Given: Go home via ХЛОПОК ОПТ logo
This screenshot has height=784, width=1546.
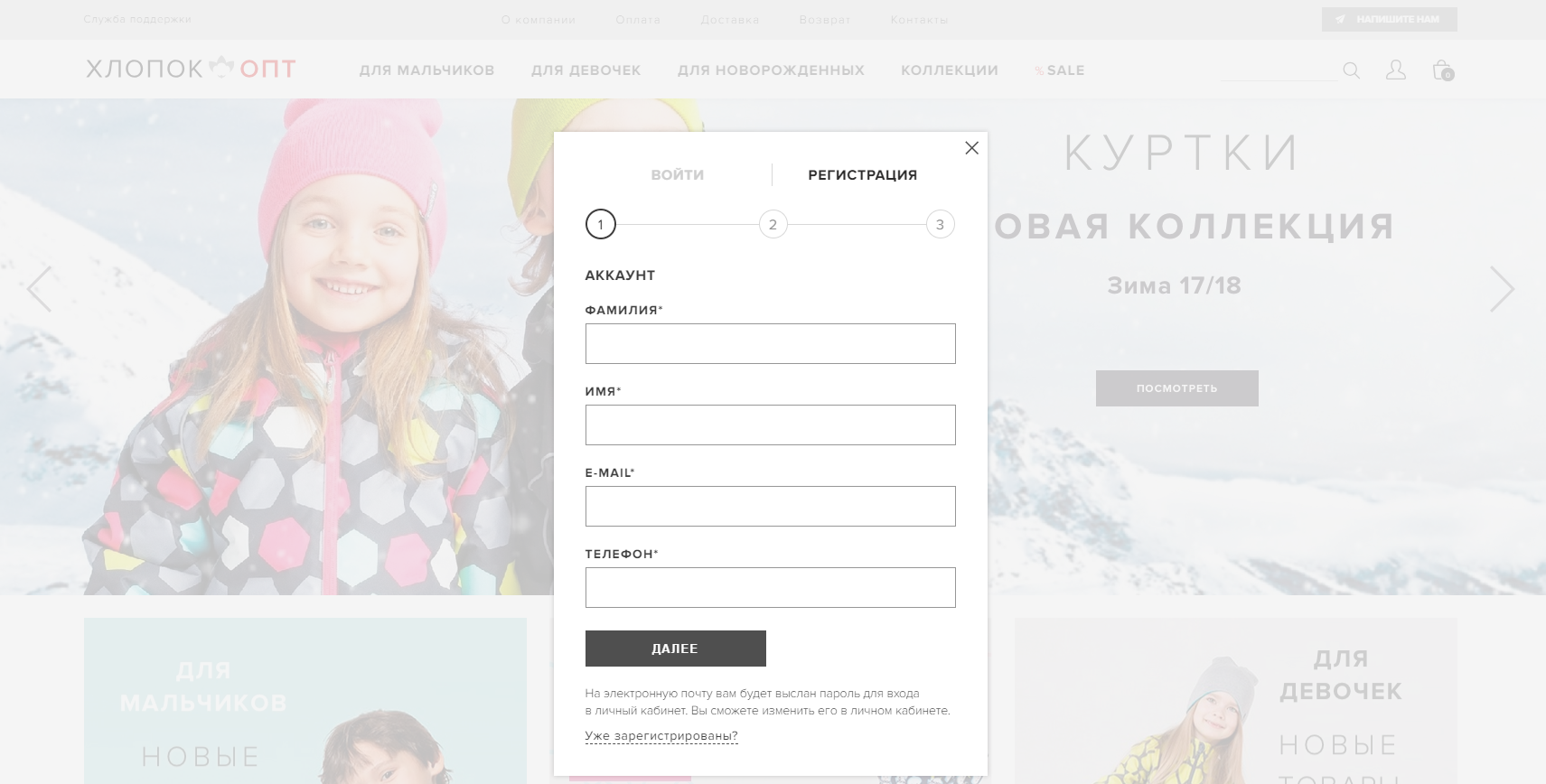Looking at the screenshot, I should coord(191,69).
